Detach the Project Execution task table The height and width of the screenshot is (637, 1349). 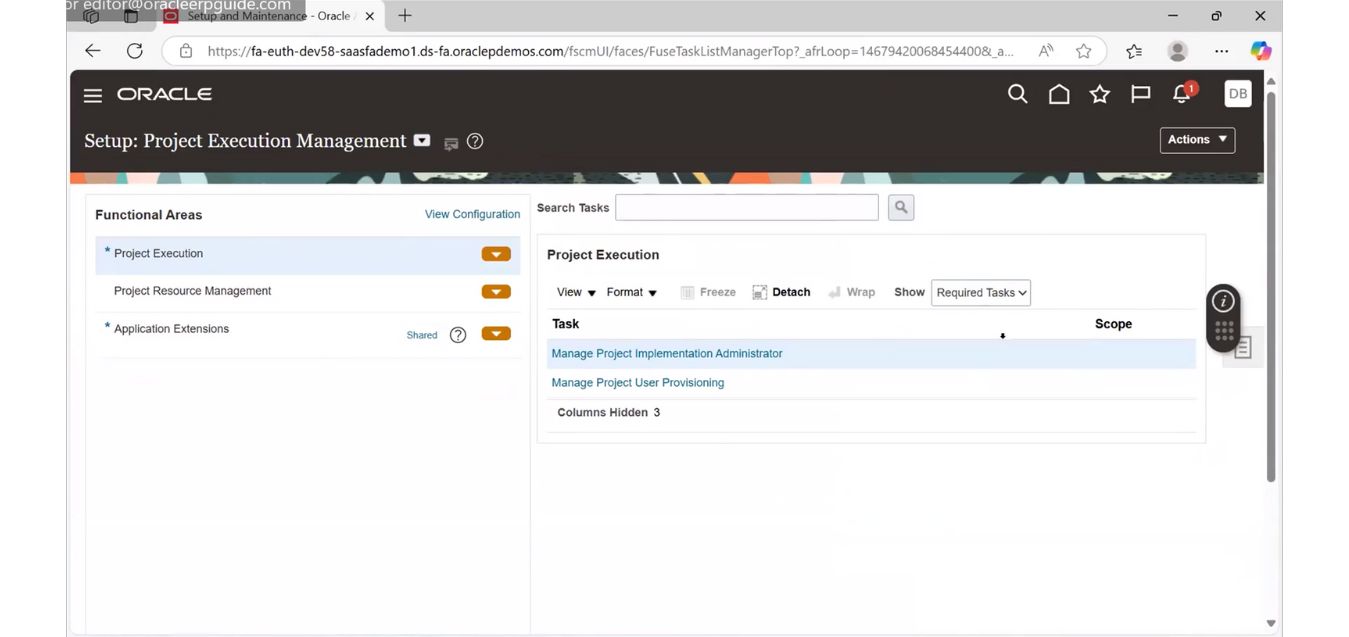(780, 292)
